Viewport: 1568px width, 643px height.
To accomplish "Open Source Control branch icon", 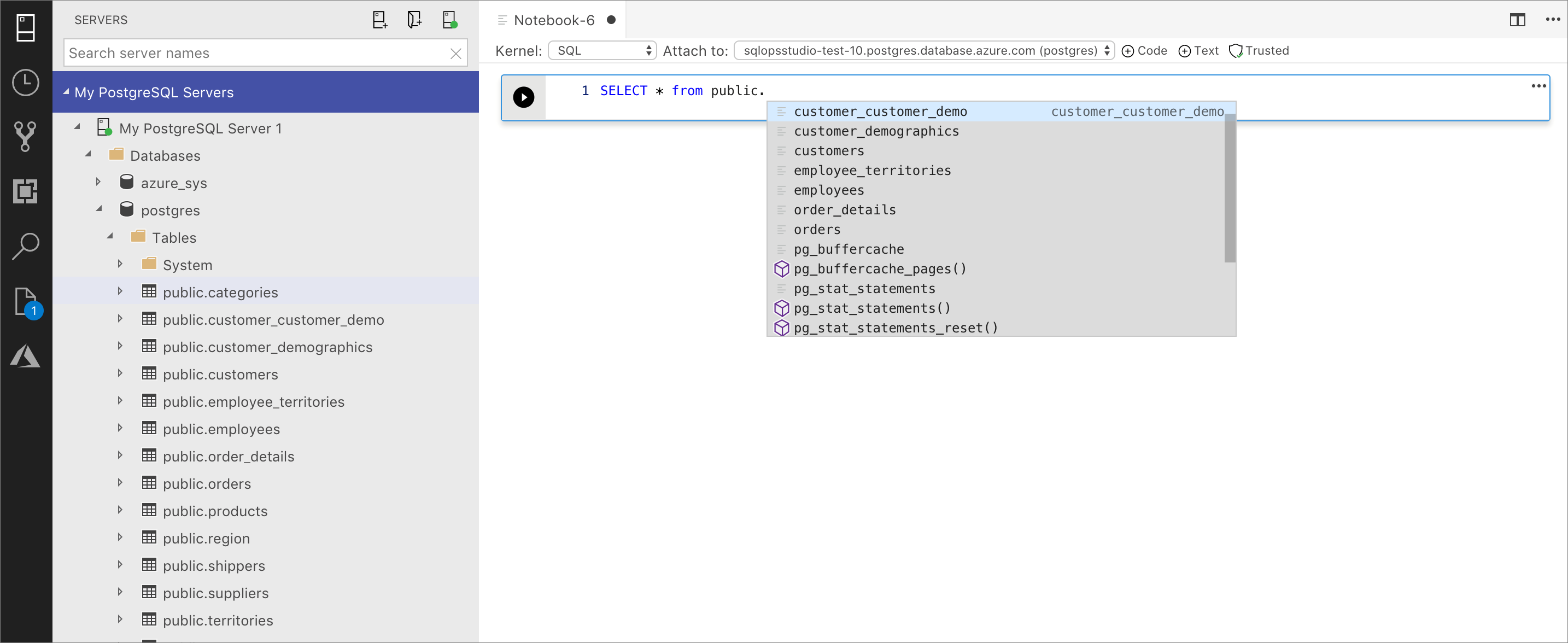I will 26,136.
